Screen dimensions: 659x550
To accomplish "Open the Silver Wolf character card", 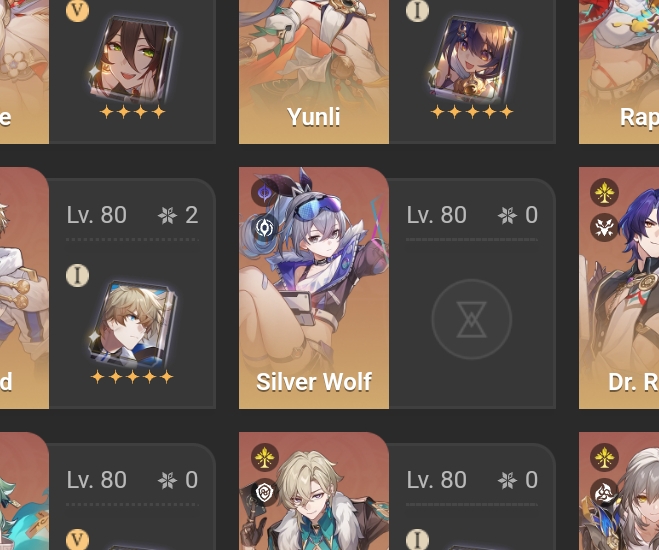I will click(314, 288).
